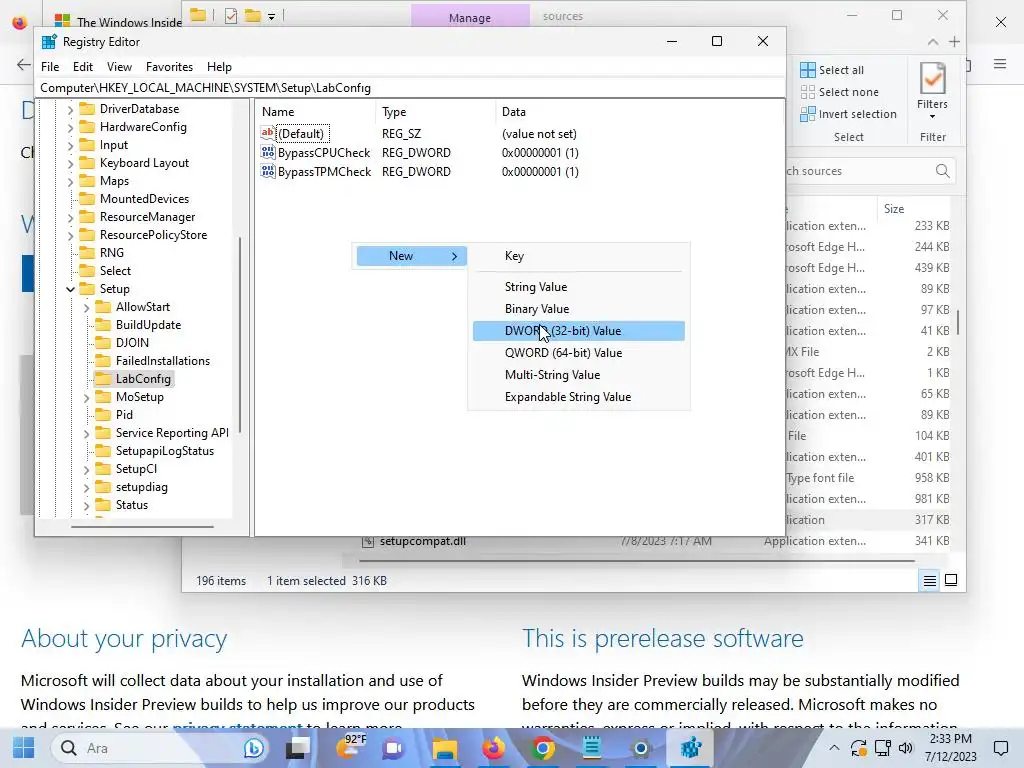The height and width of the screenshot is (768, 1024).
Task: Open the Filters dropdown in File Explorer
Action: (932, 91)
